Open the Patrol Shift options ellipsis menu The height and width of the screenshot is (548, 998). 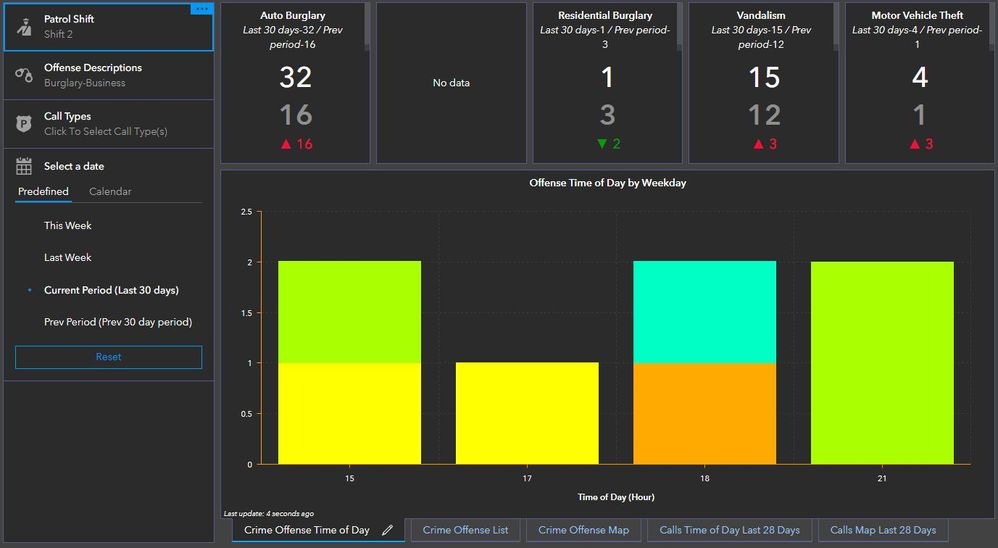(x=202, y=9)
